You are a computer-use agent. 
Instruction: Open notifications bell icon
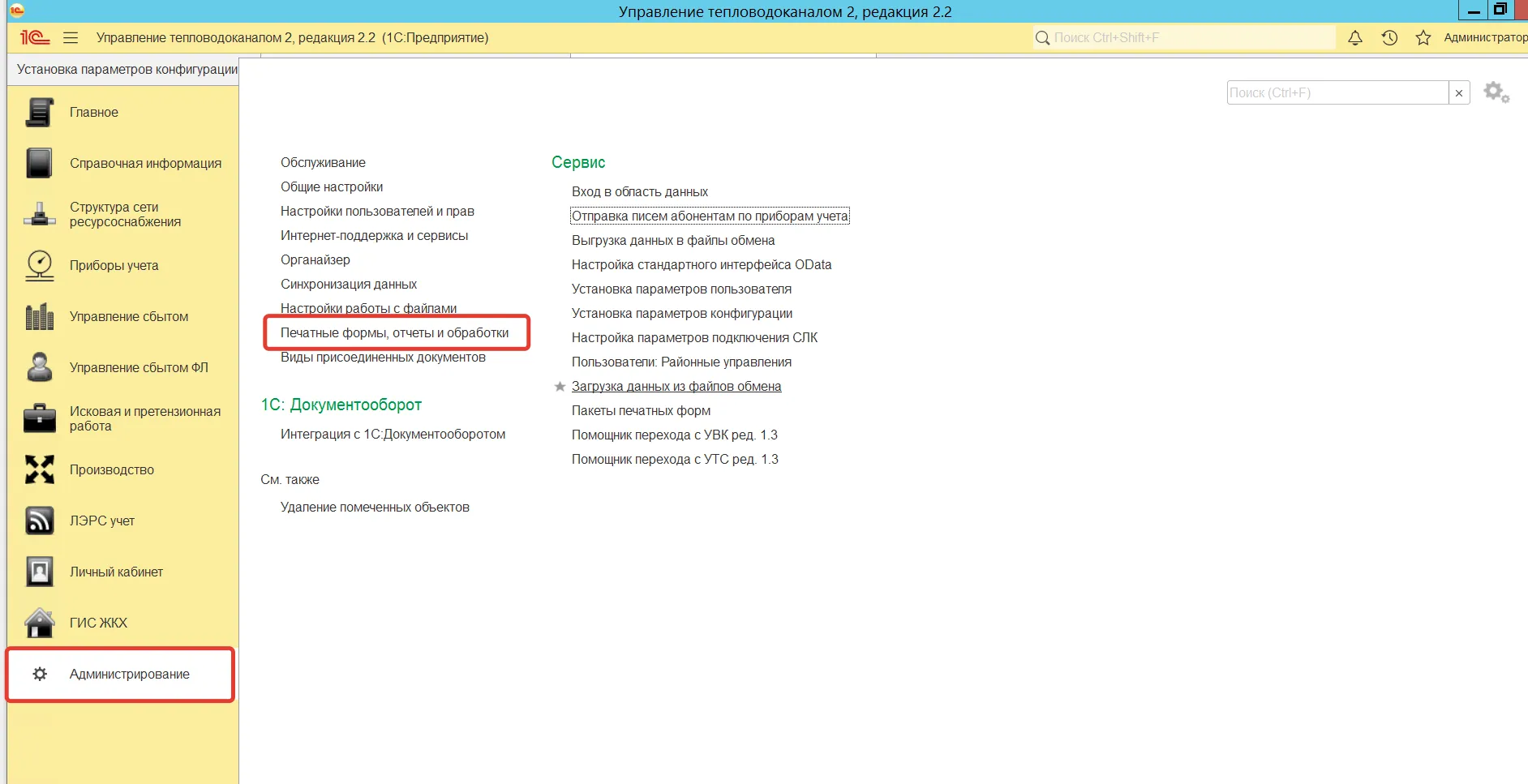(1355, 37)
